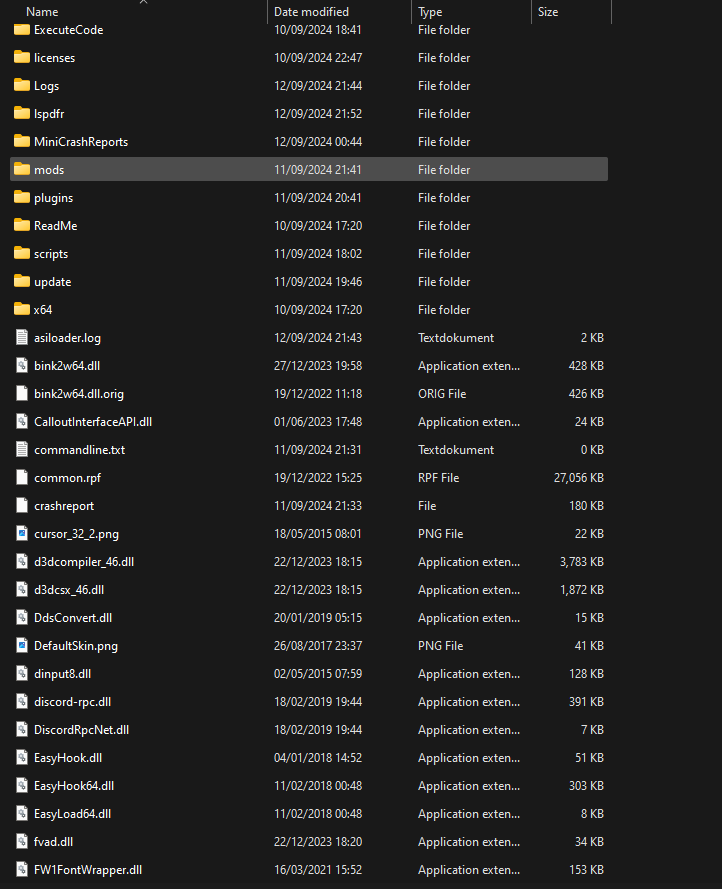Viewport: 722px width, 889px height.
Task: Select the bink2w64.dll file icon
Action: pos(22,365)
